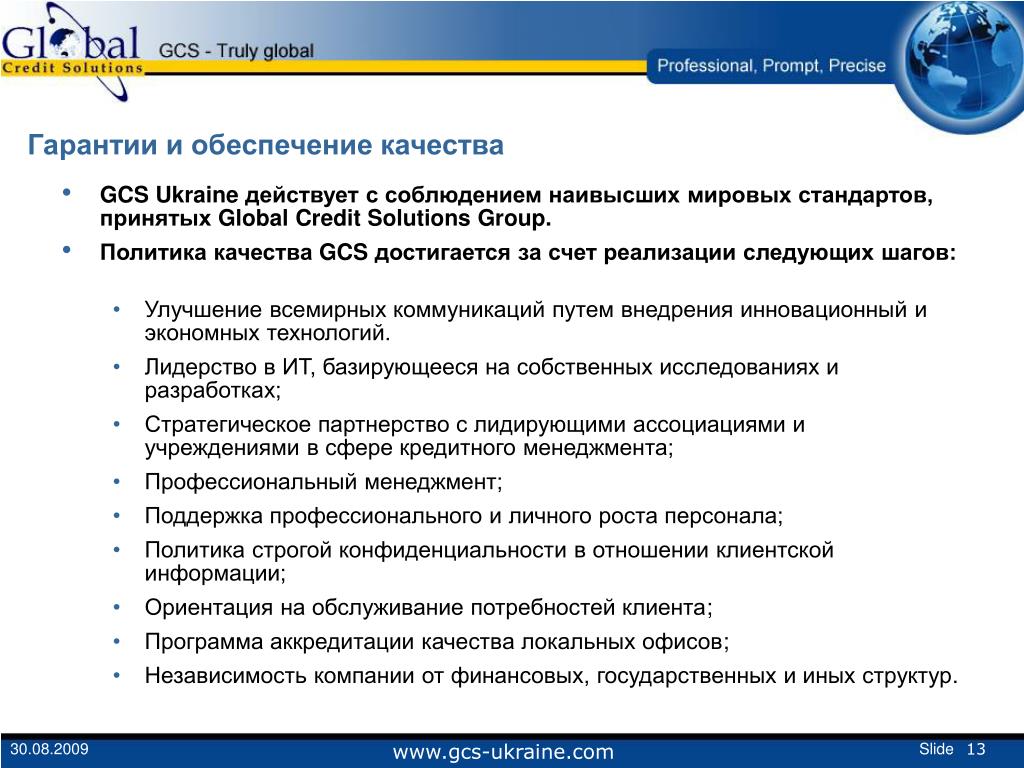This screenshot has width=1024, height=768.
Task: Click the 'Политика строгой конфиденциальности' bullet
Action: click(x=488, y=562)
